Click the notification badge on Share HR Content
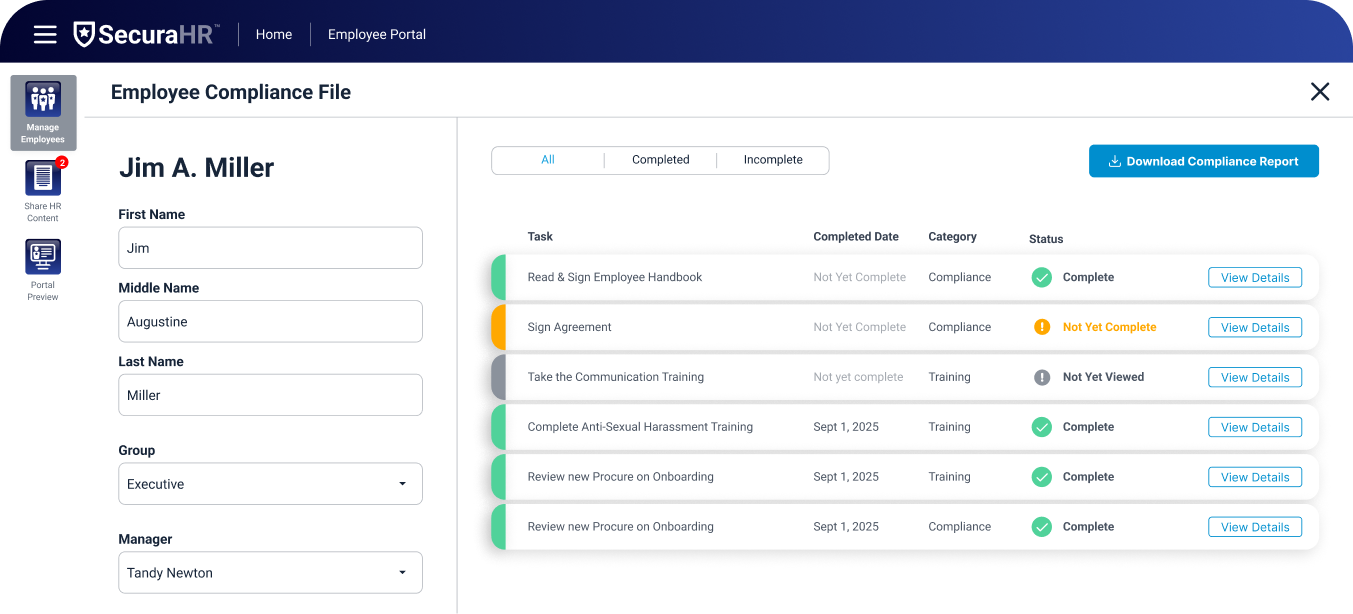The height and width of the screenshot is (614, 1353). 62,163
